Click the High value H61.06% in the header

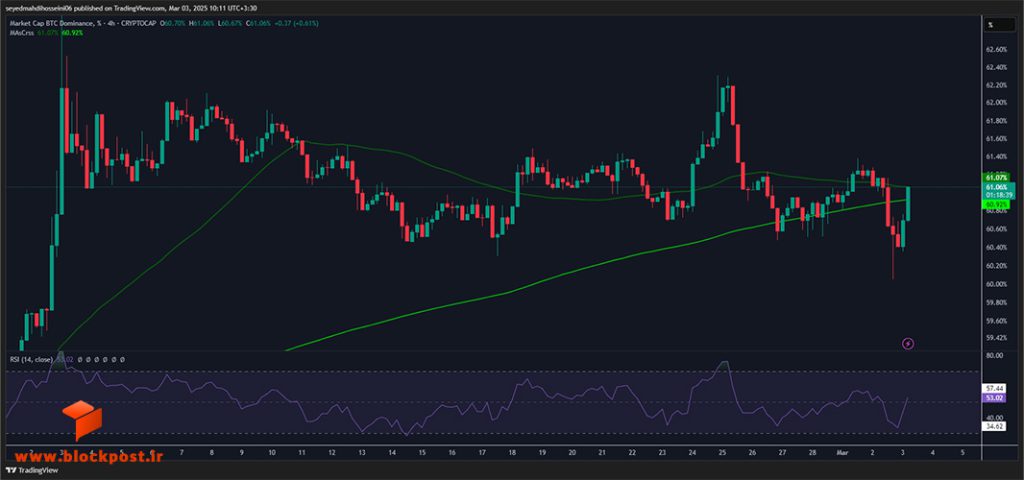coord(203,23)
